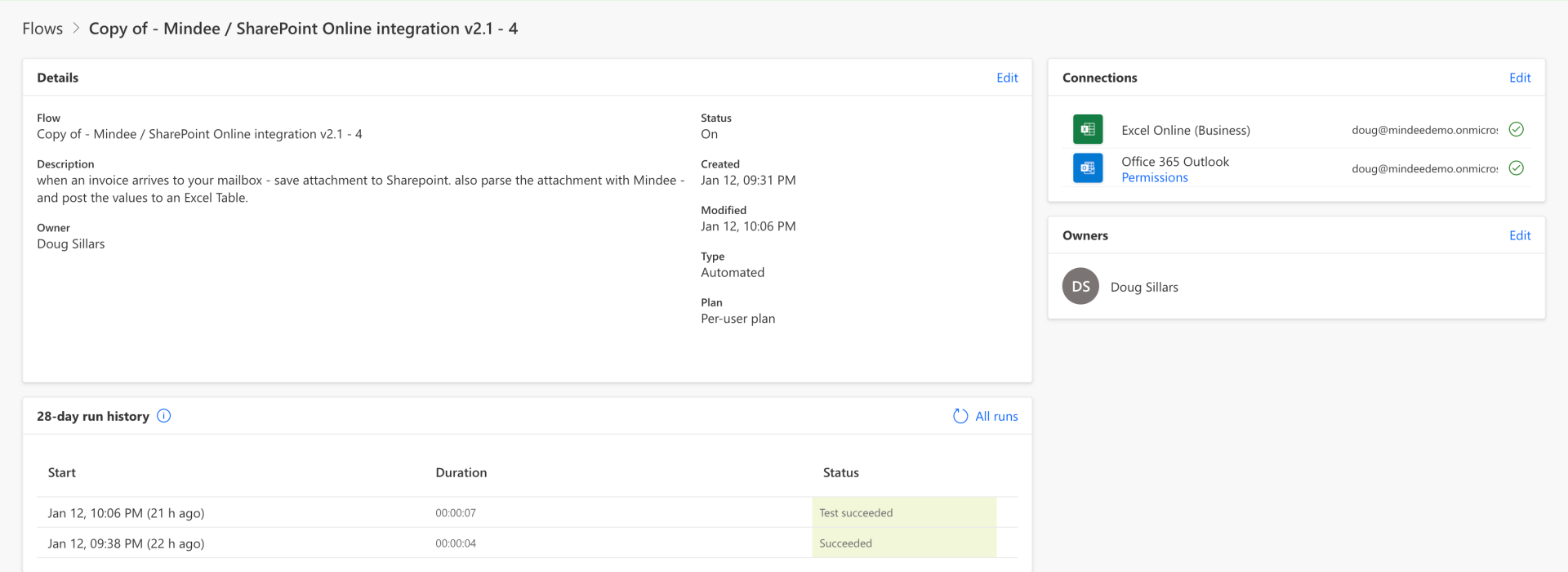Image resolution: width=1568 pixels, height=572 pixels.
Task: Click the Excel connection account email
Action: [1424, 130]
